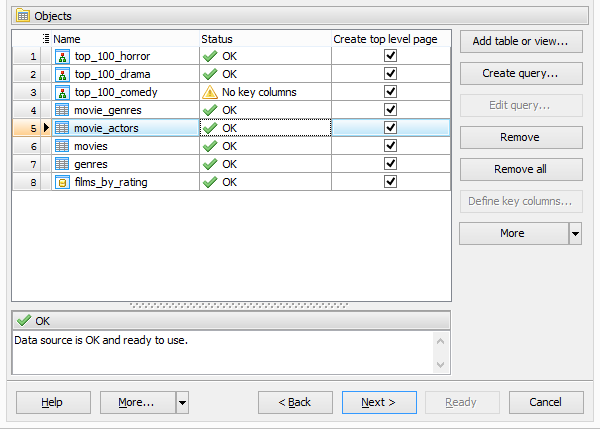Image resolution: width=600 pixels, height=429 pixels.
Task: Uncheck top level page for top_100_horror
Action: tap(390, 56)
